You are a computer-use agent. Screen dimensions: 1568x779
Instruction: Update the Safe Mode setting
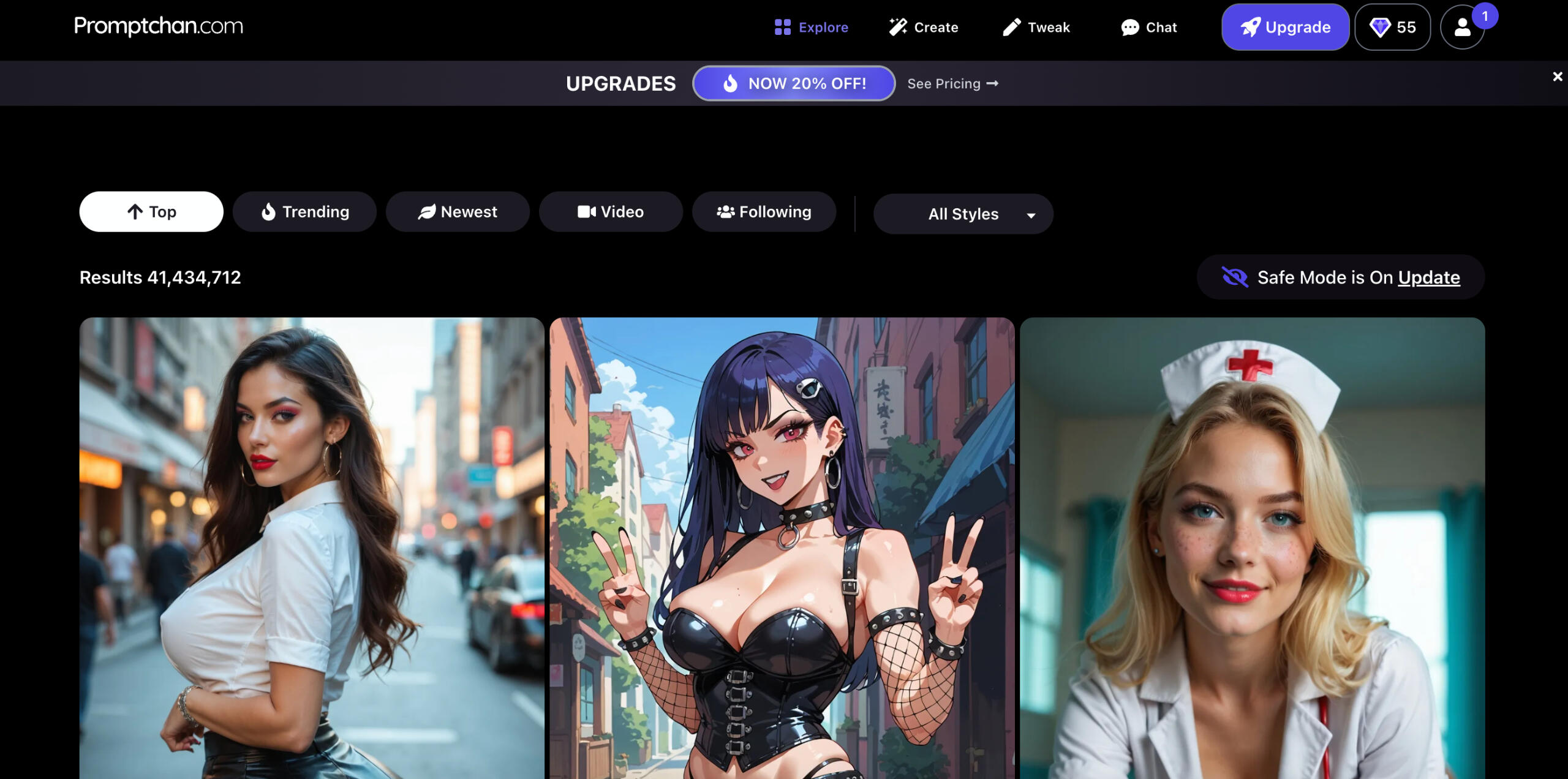coord(1428,277)
